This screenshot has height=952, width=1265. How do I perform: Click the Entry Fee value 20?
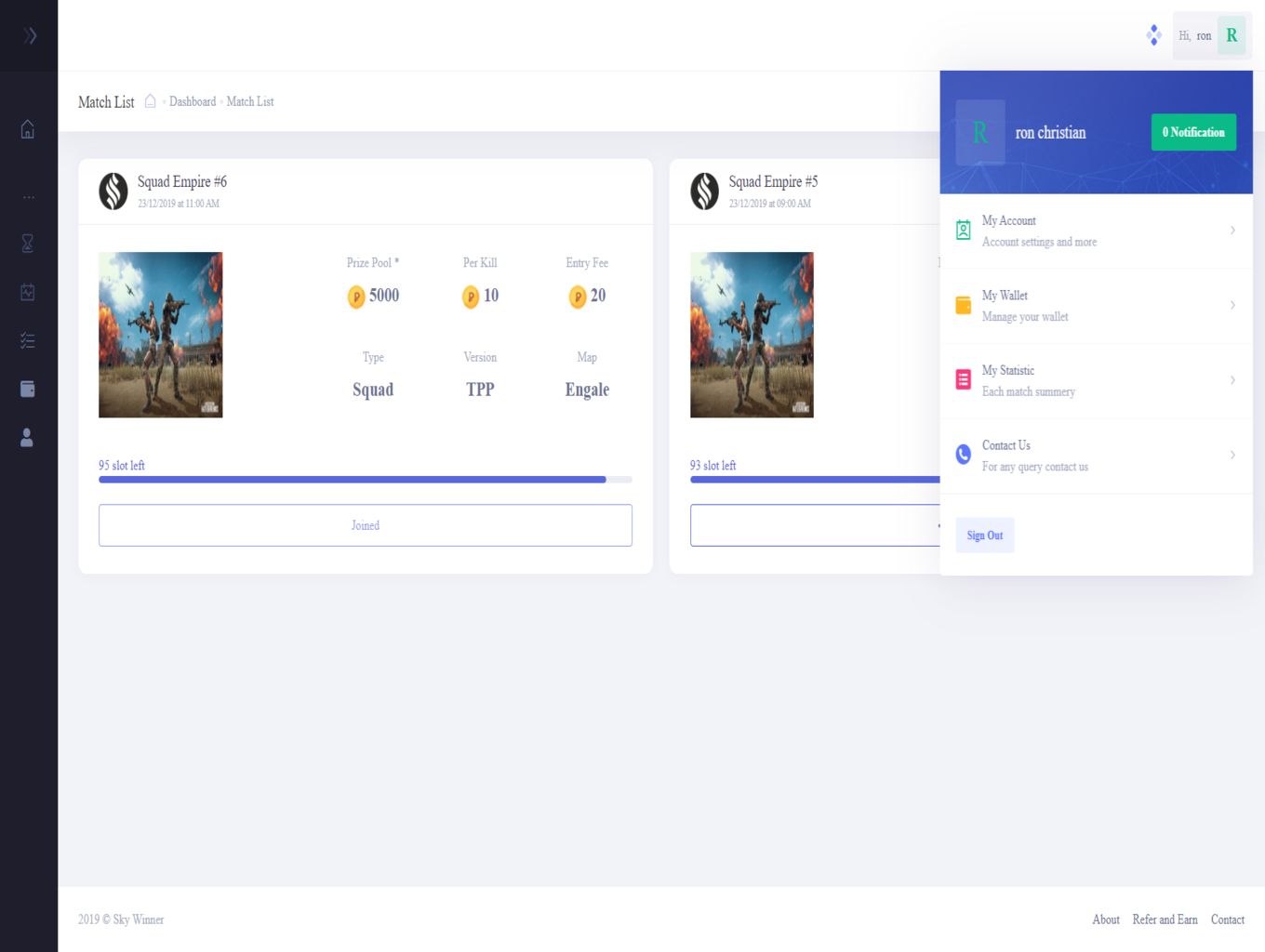pyautogui.click(x=598, y=296)
